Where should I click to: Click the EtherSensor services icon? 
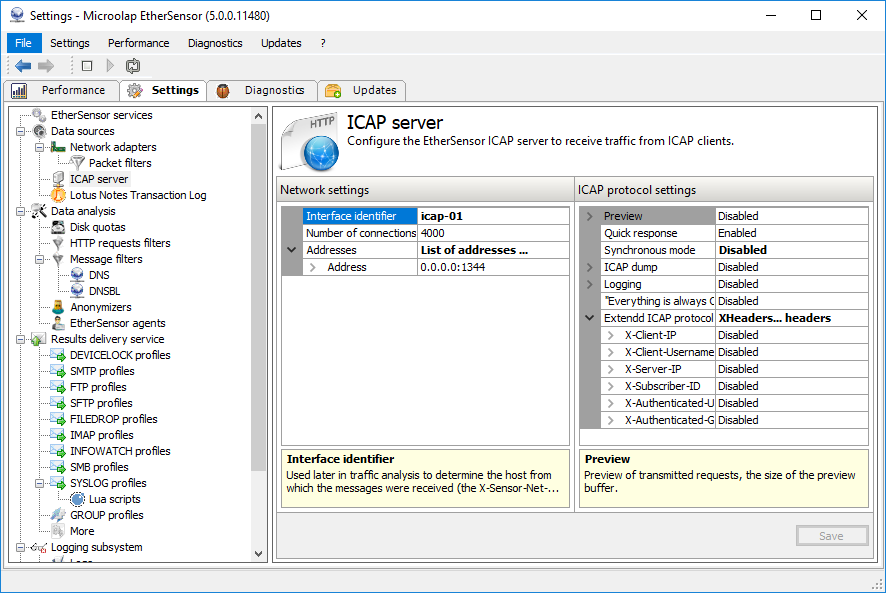pyautogui.click(x=39, y=115)
